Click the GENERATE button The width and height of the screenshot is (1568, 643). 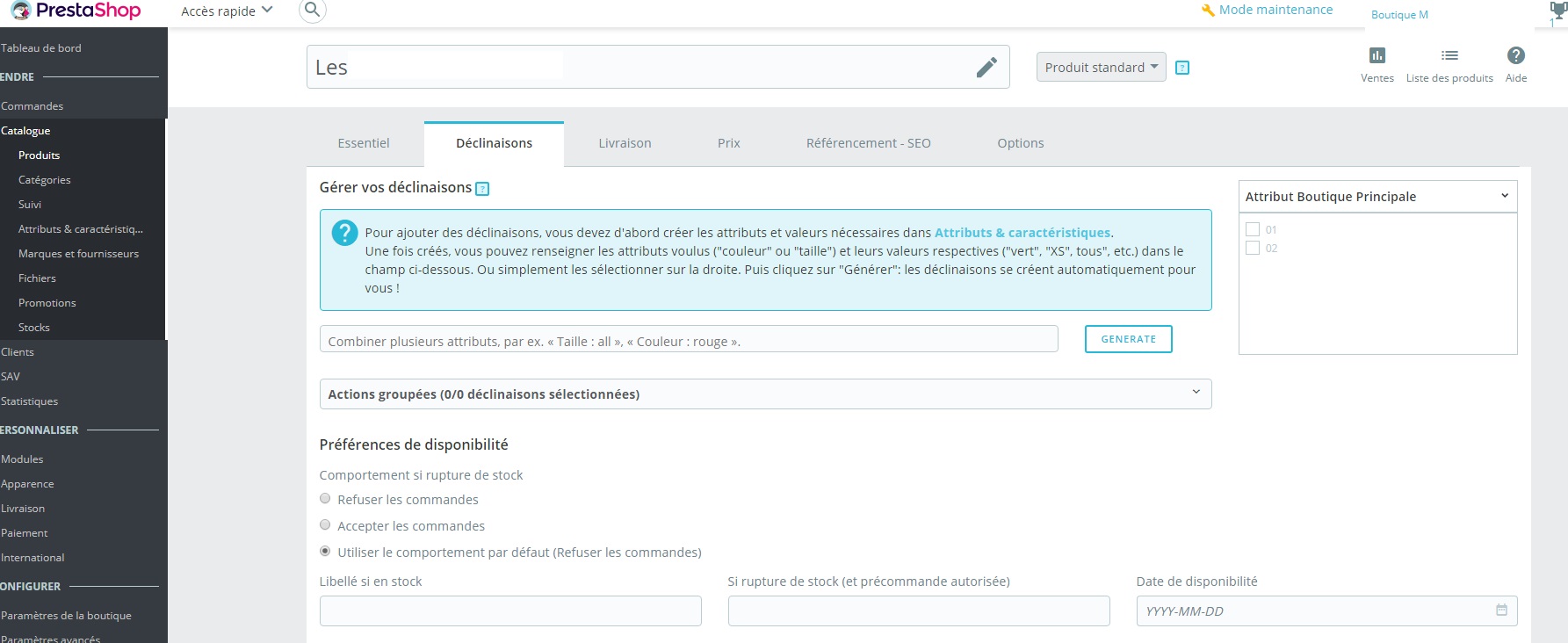(1129, 339)
